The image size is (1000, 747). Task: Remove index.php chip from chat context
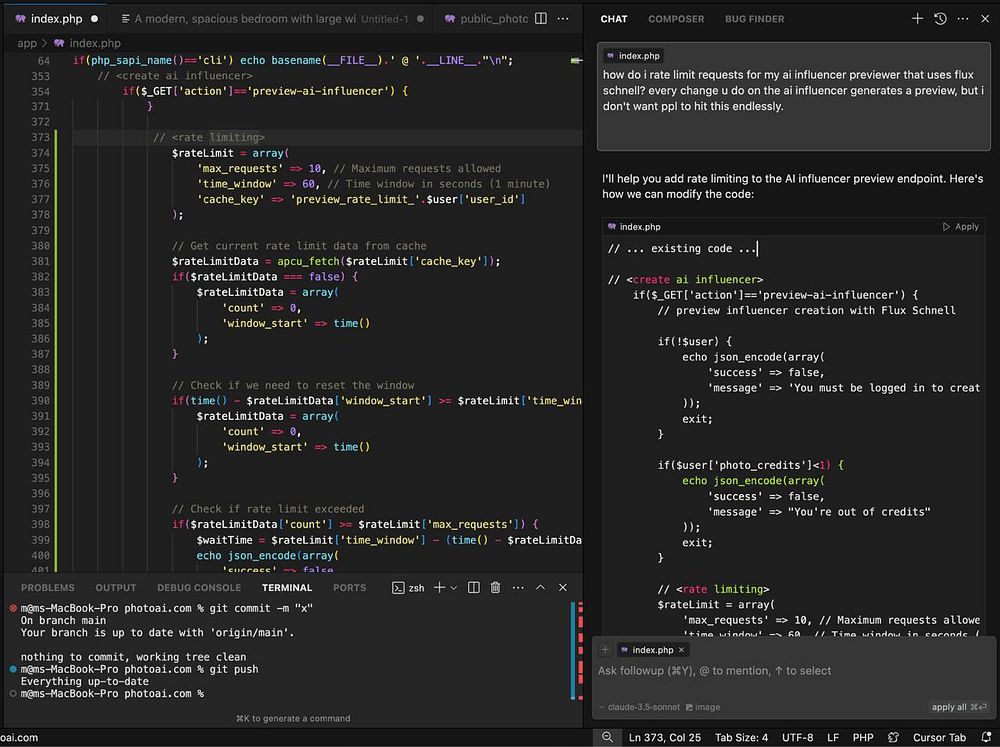pos(681,650)
